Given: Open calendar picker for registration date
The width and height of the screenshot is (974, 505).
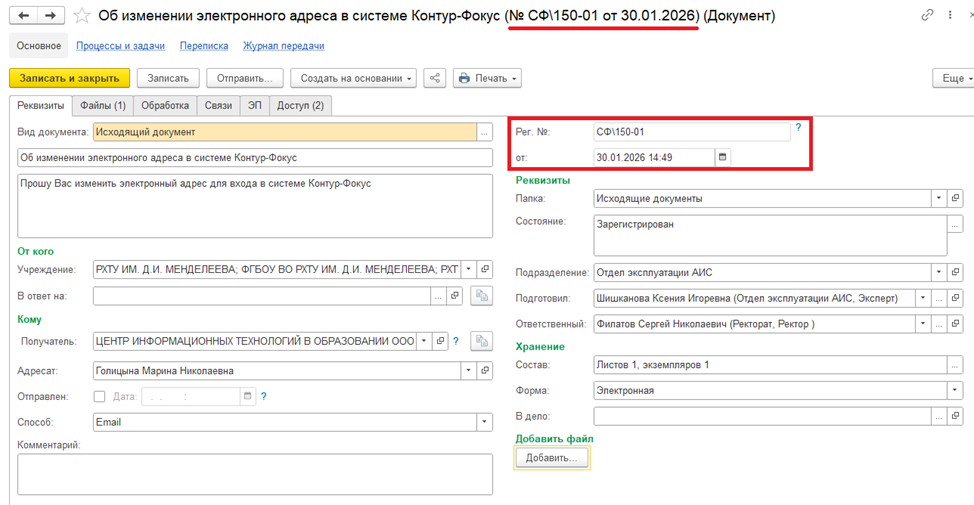Looking at the screenshot, I should pyautogui.click(x=724, y=157).
